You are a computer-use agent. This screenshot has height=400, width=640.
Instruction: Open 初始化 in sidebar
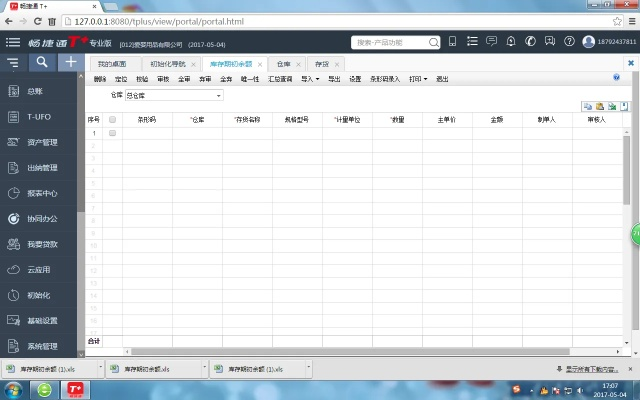pos(38,295)
